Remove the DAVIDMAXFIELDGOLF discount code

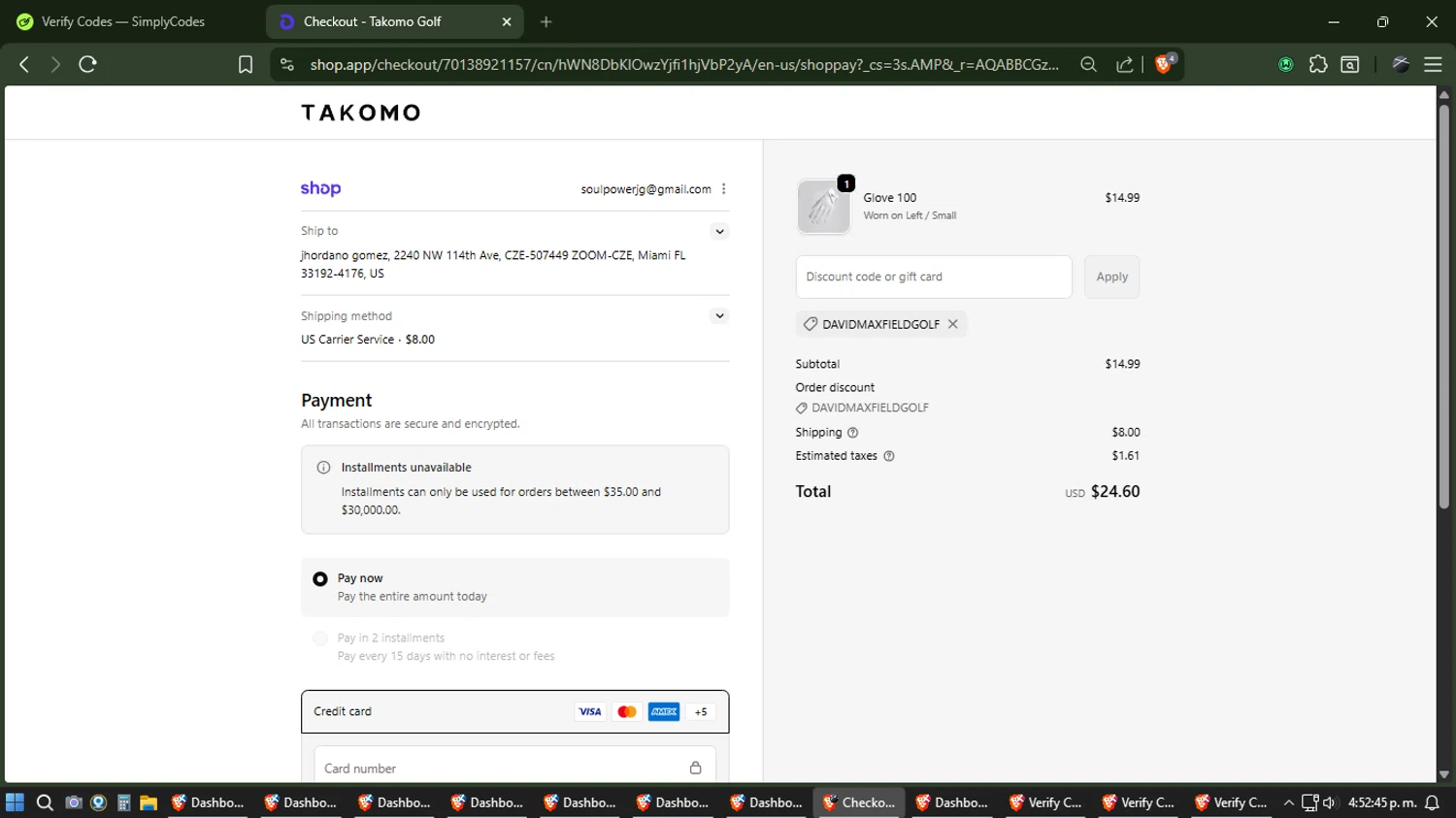pyautogui.click(x=953, y=324)
